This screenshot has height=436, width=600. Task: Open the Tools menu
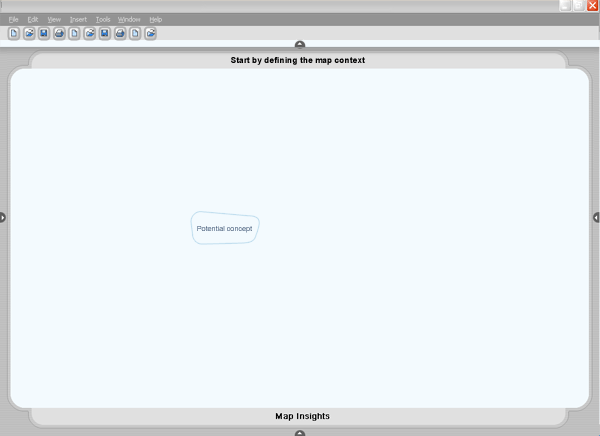103,19
